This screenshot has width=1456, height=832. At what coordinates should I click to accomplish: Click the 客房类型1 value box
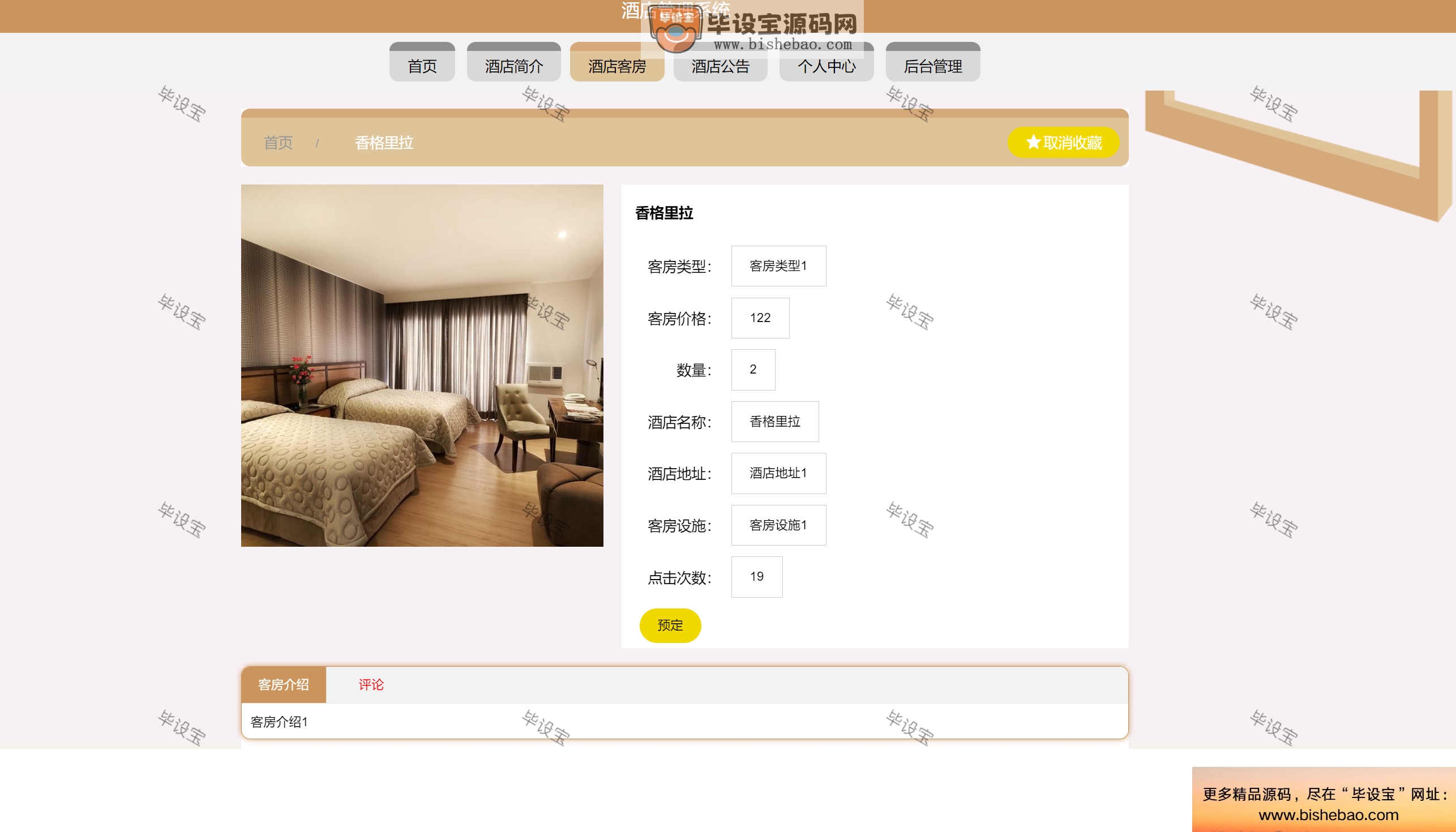coord(778,265)
